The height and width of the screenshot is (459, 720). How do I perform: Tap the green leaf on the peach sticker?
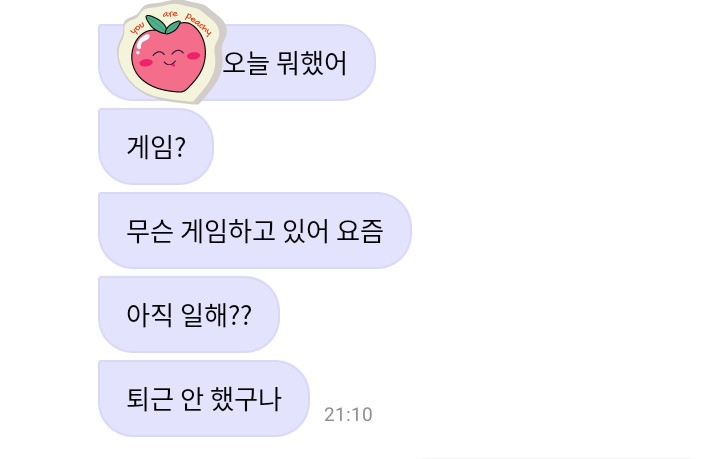(163, 25)
